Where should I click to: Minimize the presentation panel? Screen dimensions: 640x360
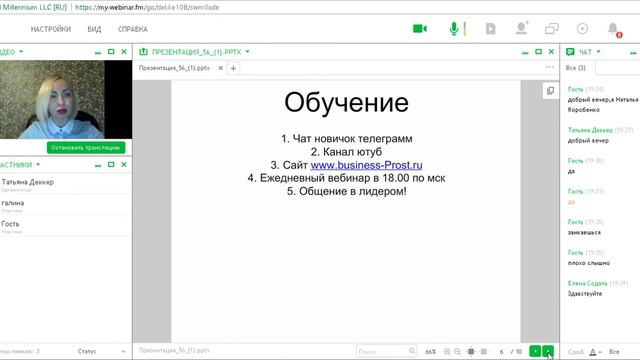(x=525, y=52)
